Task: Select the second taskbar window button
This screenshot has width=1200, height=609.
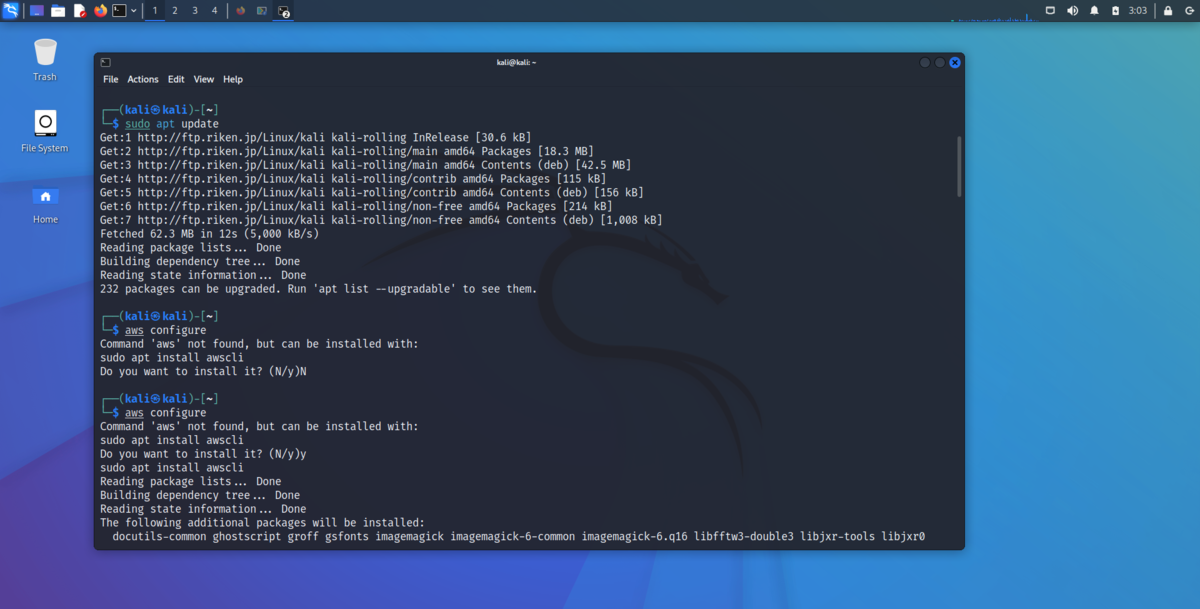Action: [262, 11]
